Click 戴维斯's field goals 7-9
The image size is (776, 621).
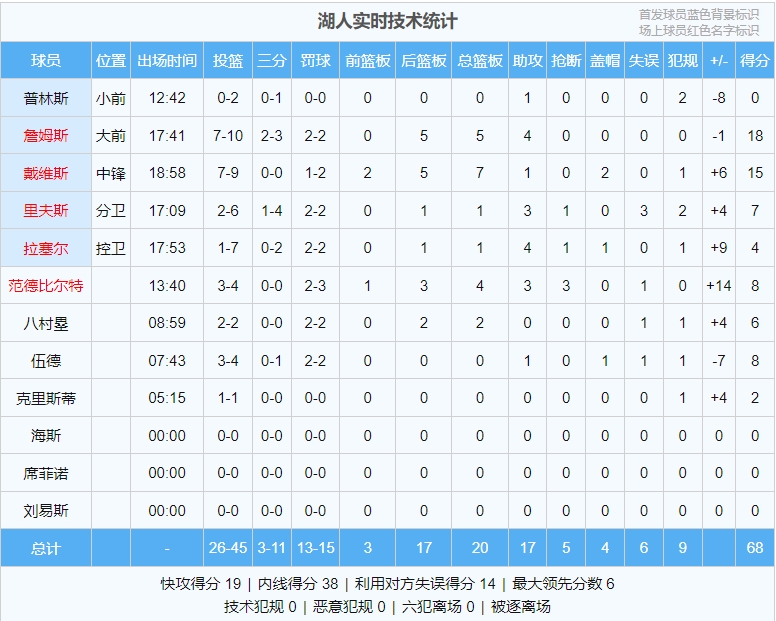[228, 173]
